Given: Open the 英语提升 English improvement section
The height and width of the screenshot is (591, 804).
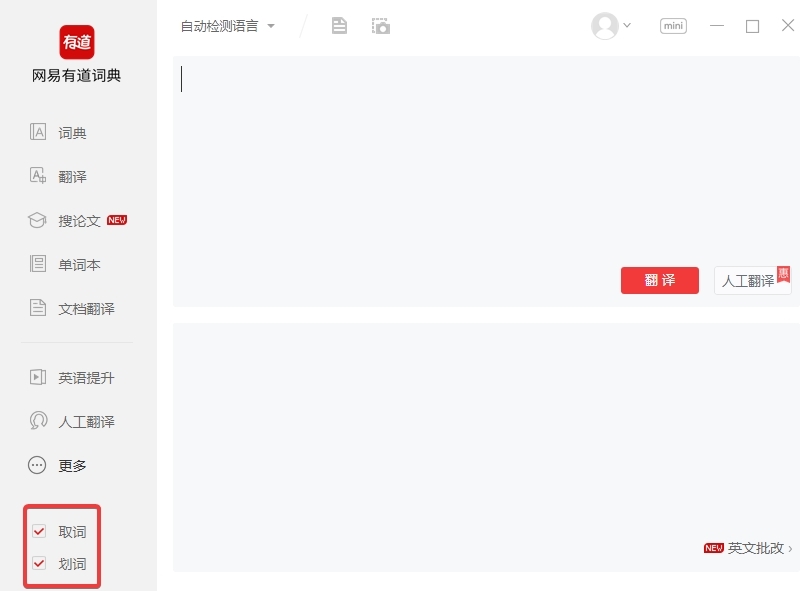Looking at the screenshot, I should click(x=80, y=377).
